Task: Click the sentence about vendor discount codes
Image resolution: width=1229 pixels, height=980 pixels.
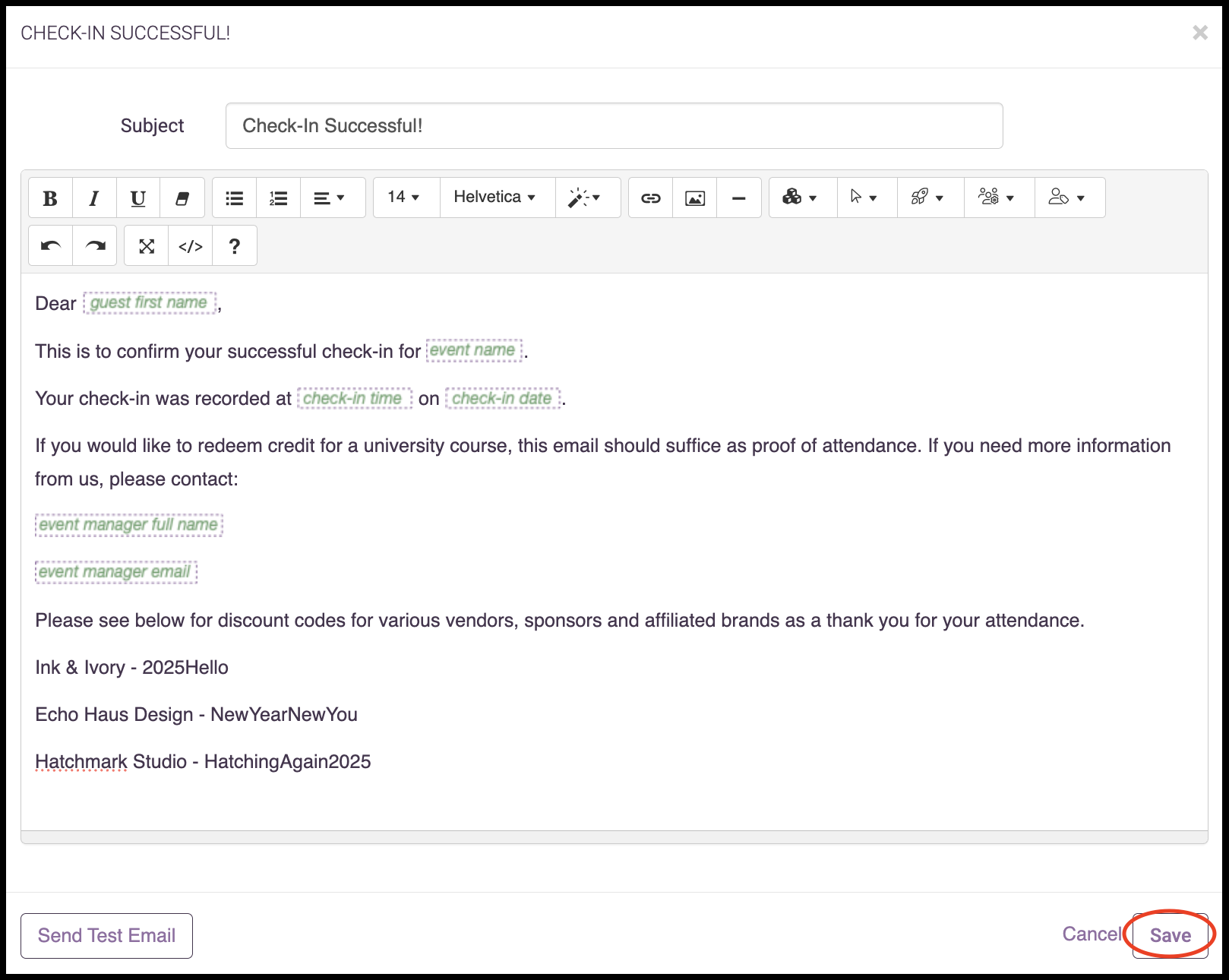Action: (x=560, y=621)
